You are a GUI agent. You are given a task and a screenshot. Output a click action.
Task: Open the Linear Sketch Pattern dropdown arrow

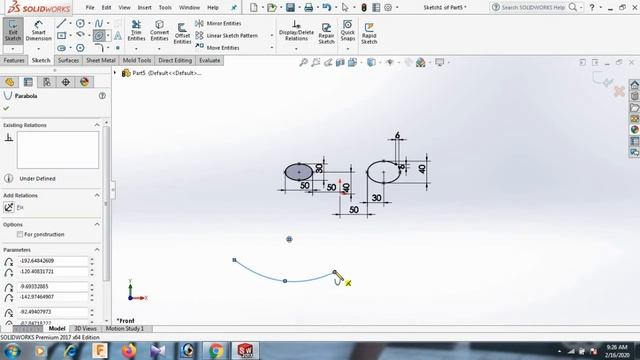(272, 36)
